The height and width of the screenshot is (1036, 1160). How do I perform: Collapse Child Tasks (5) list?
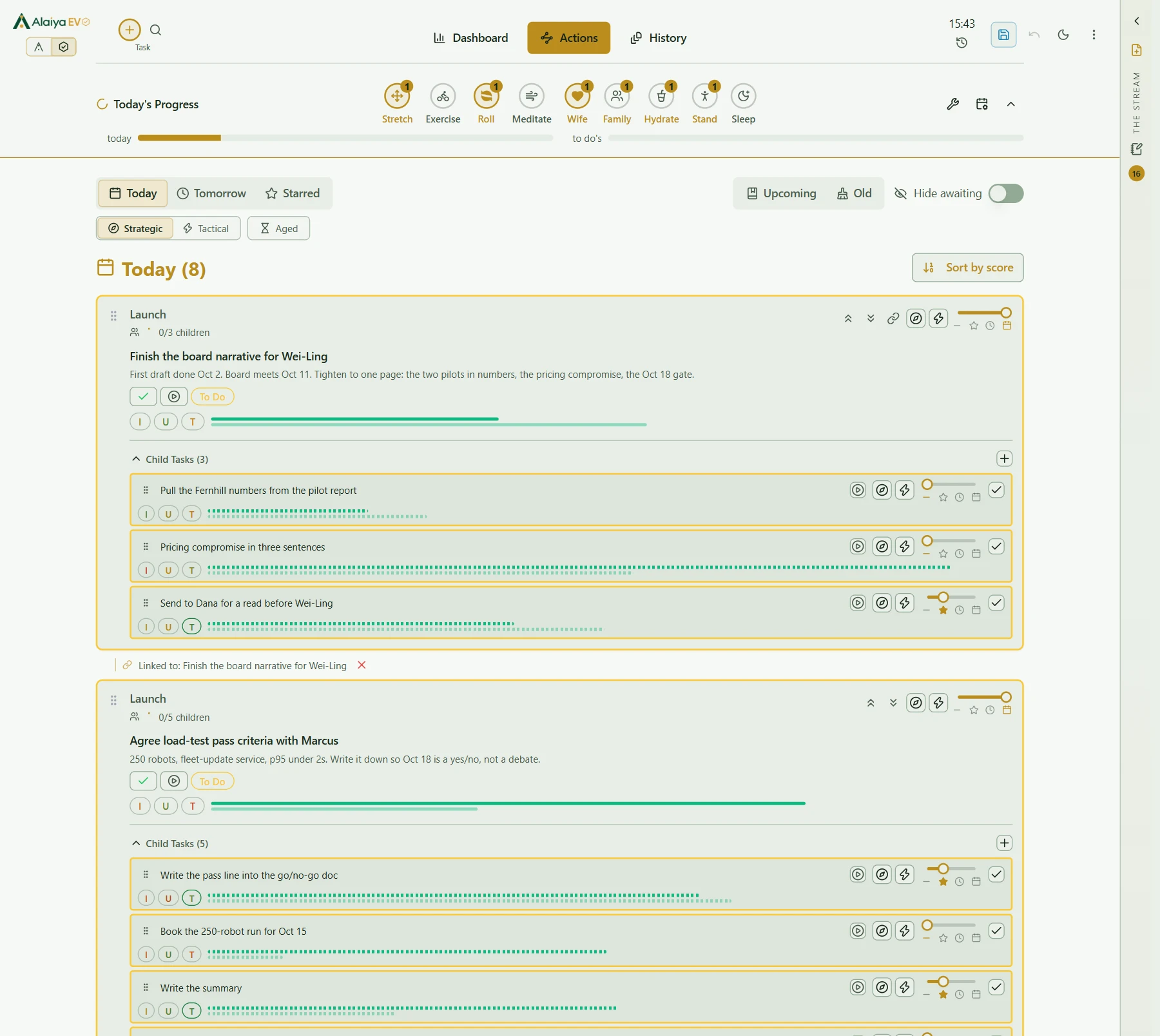tap(136, 843)
